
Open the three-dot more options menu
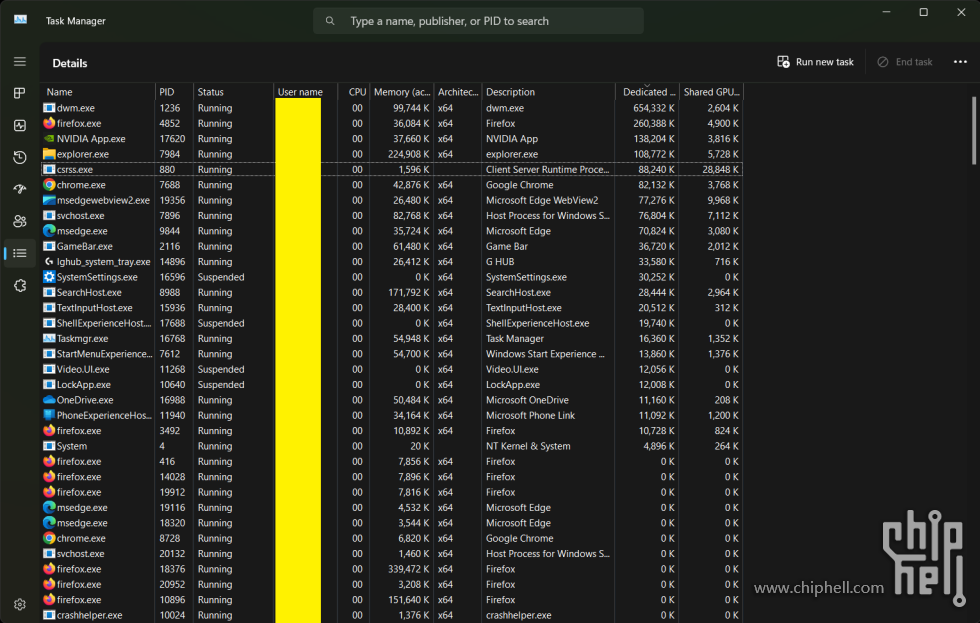[x=960, y=62]
